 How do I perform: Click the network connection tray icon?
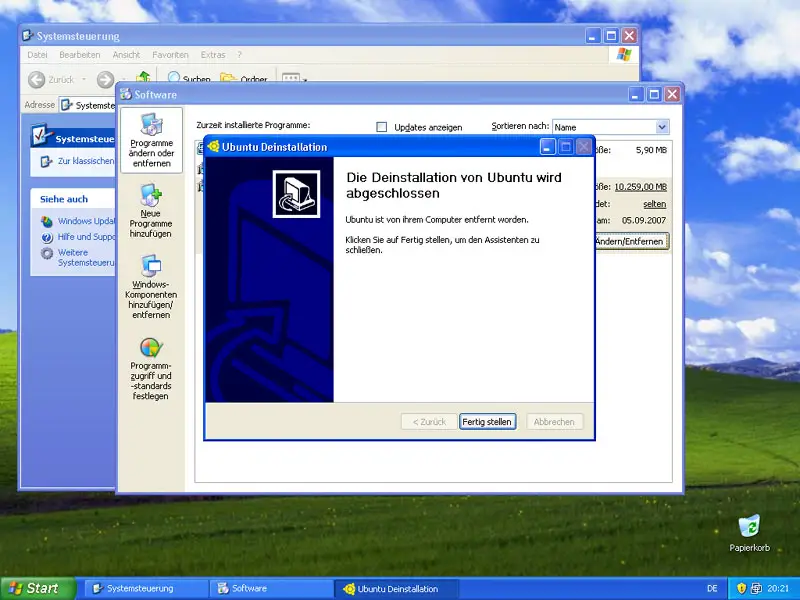pyautogui.click(x=757, y=589)
